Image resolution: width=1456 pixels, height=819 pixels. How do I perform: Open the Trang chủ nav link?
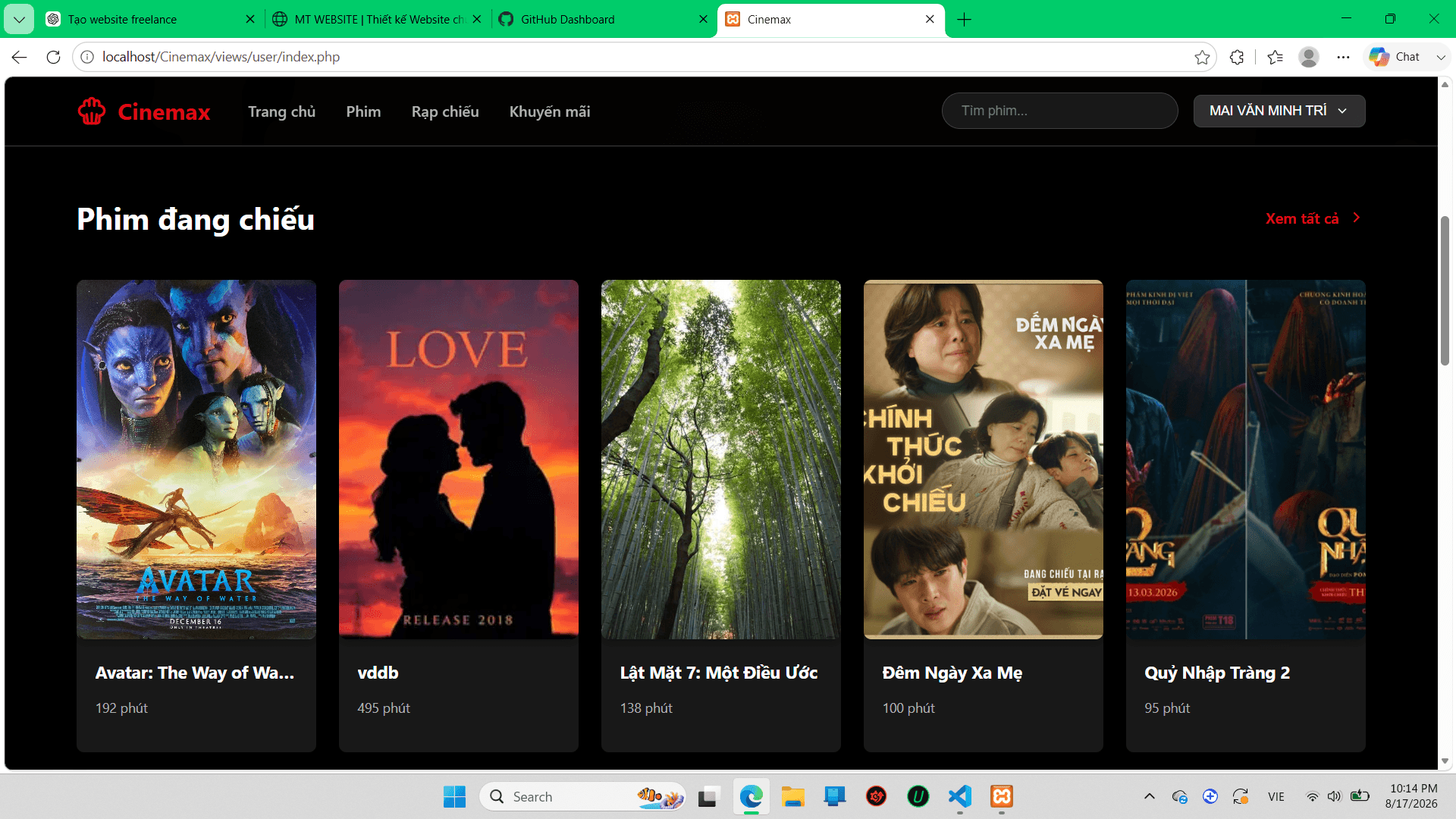[281, 111]
